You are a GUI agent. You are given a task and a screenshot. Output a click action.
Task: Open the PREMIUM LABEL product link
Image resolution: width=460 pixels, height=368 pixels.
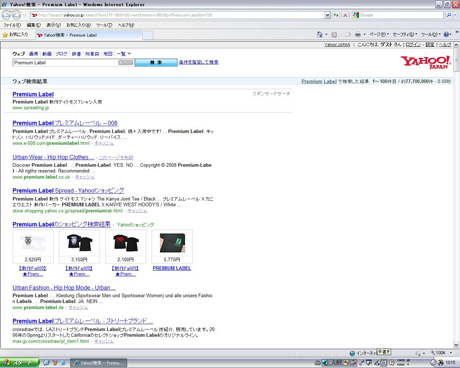point(172,268)
